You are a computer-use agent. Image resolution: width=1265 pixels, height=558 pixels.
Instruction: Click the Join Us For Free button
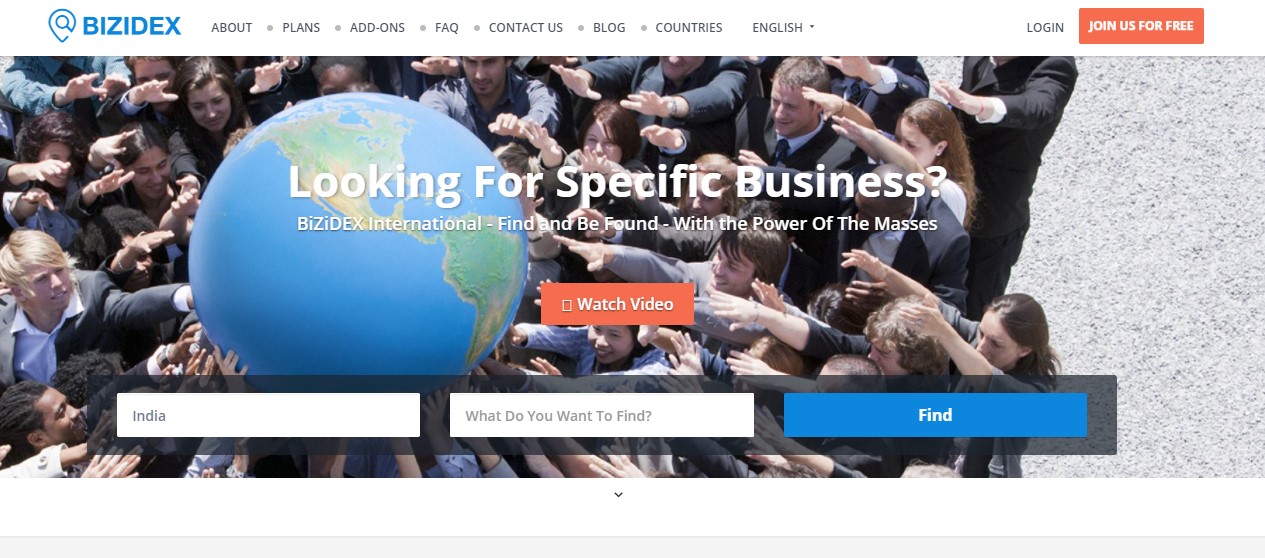pyautogui.click(x=1141, y=26)
